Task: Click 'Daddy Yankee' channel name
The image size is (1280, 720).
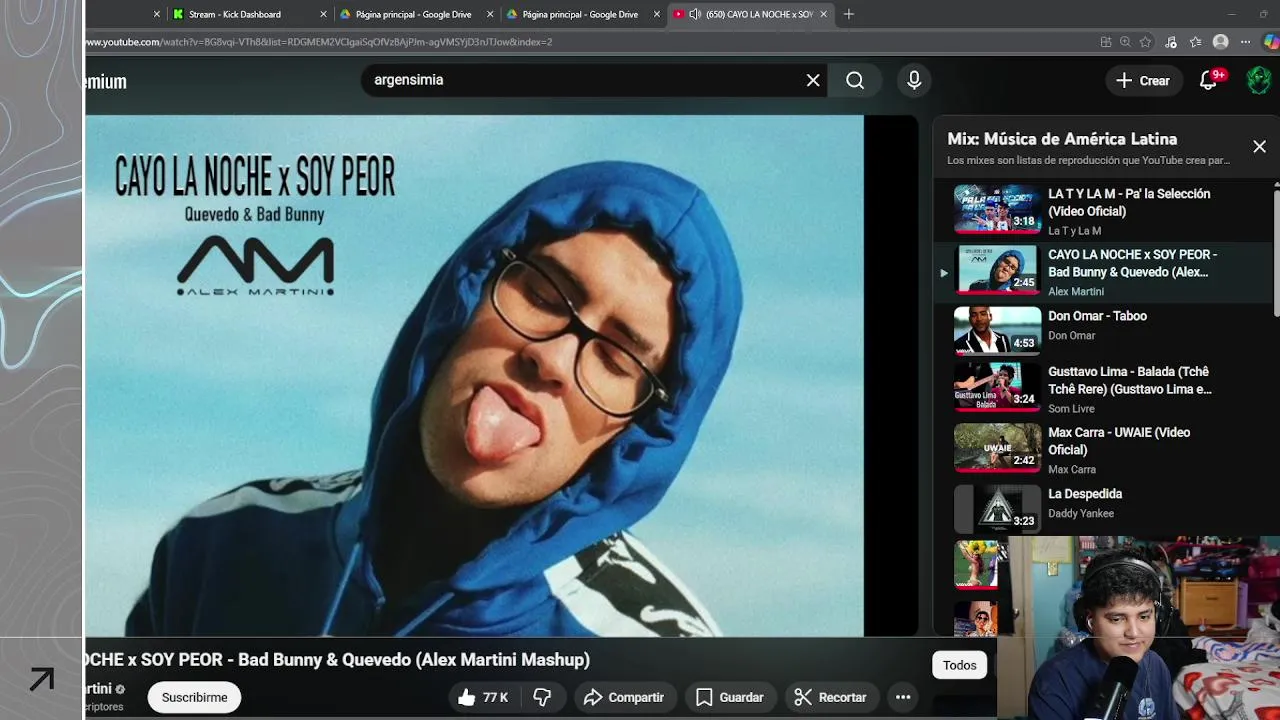Action: [1081, 514]
